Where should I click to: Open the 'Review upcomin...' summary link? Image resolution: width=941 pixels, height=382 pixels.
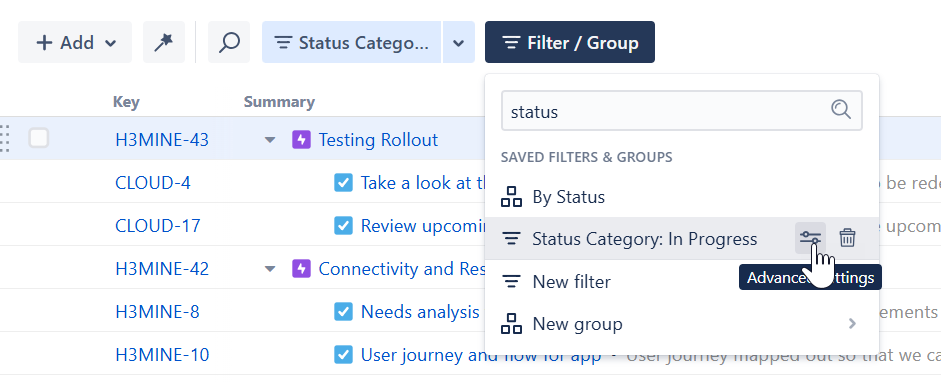422,226
